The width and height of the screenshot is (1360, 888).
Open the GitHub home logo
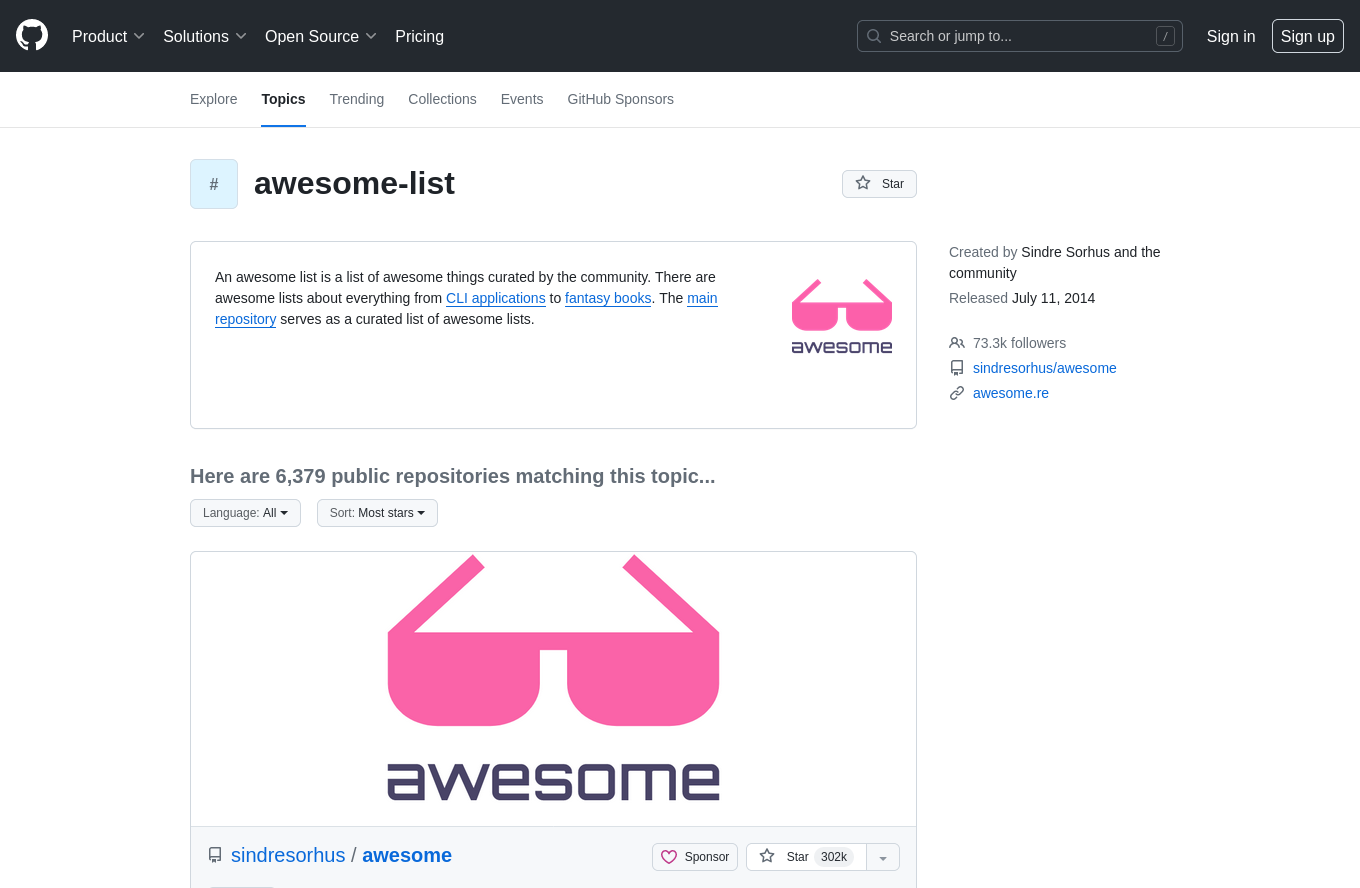[32, 35]
